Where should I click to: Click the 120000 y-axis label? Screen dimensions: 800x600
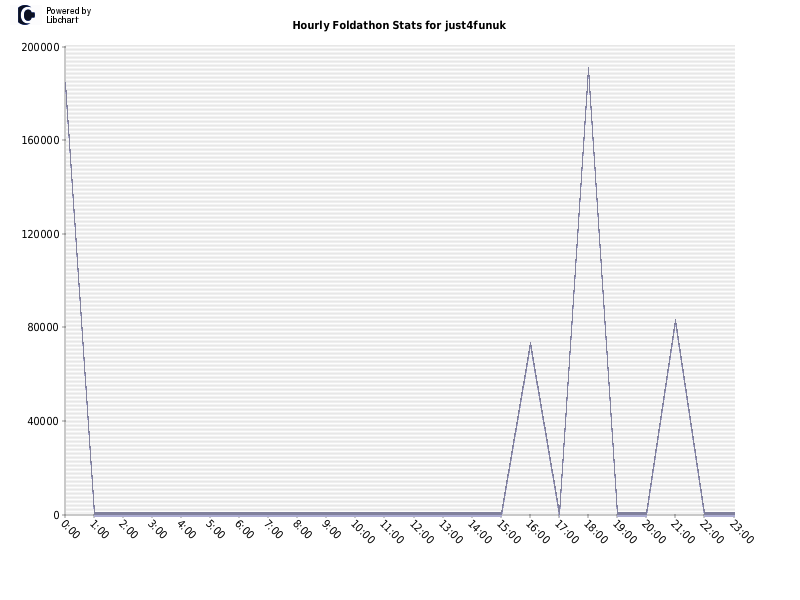click(x=40, y=234)
